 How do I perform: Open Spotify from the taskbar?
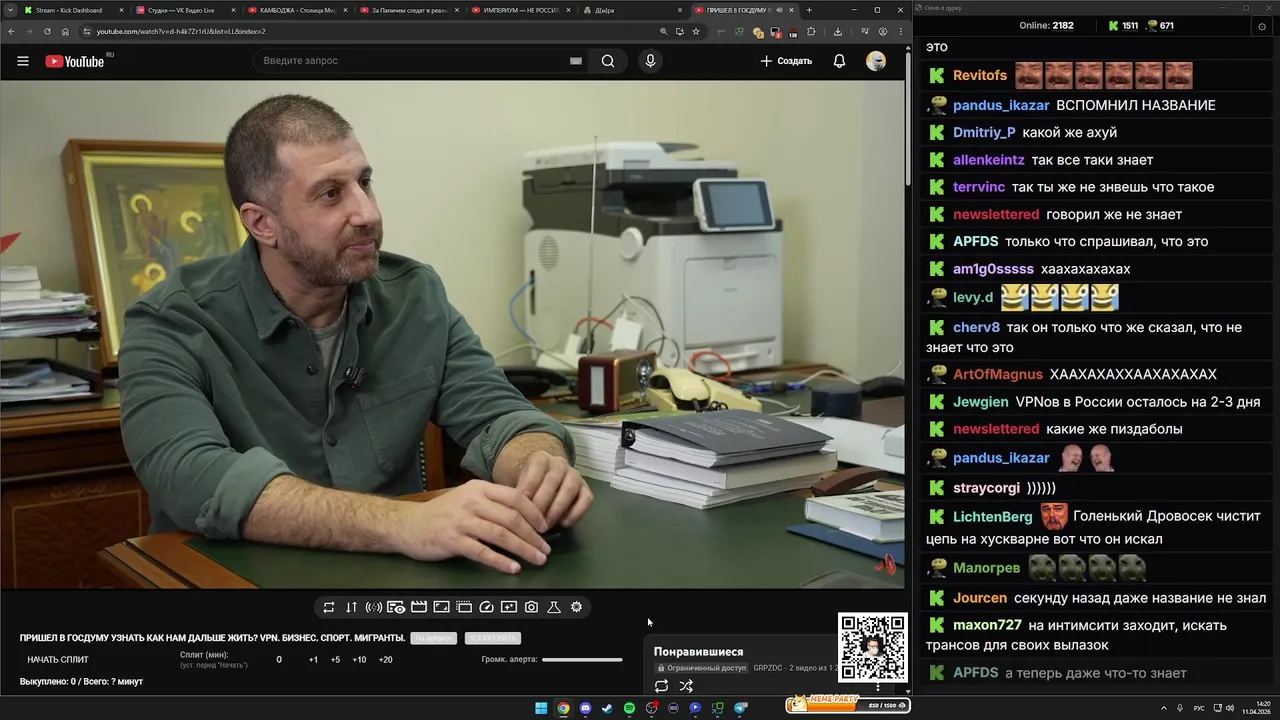point(629,708)
